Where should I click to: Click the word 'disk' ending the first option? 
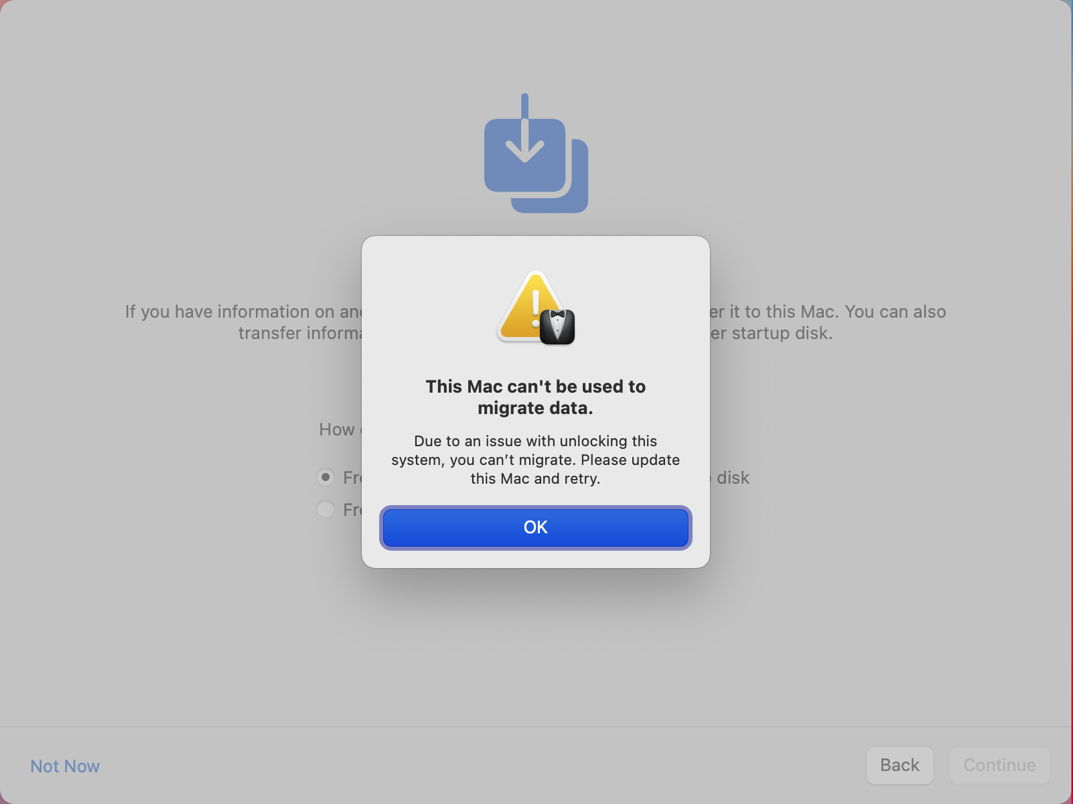click(x=733, y=478)
